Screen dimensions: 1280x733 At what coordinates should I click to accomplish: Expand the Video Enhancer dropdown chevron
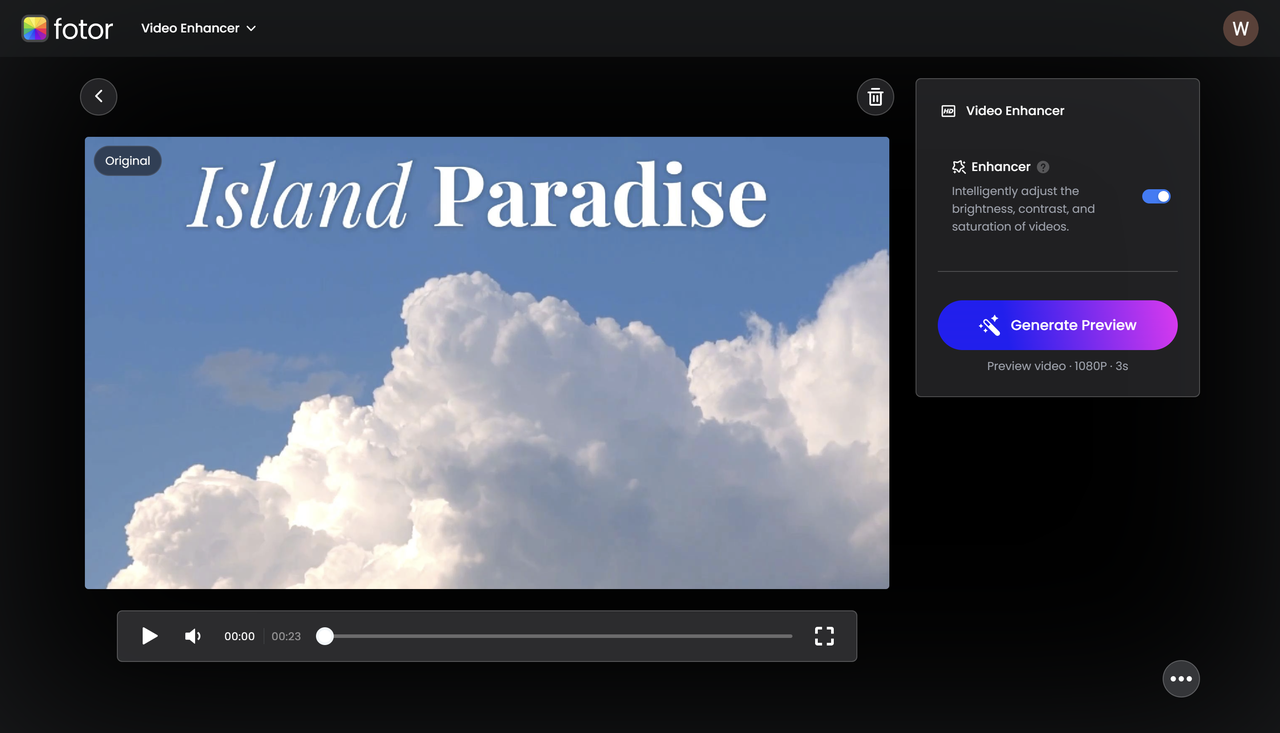coord(250,28)
